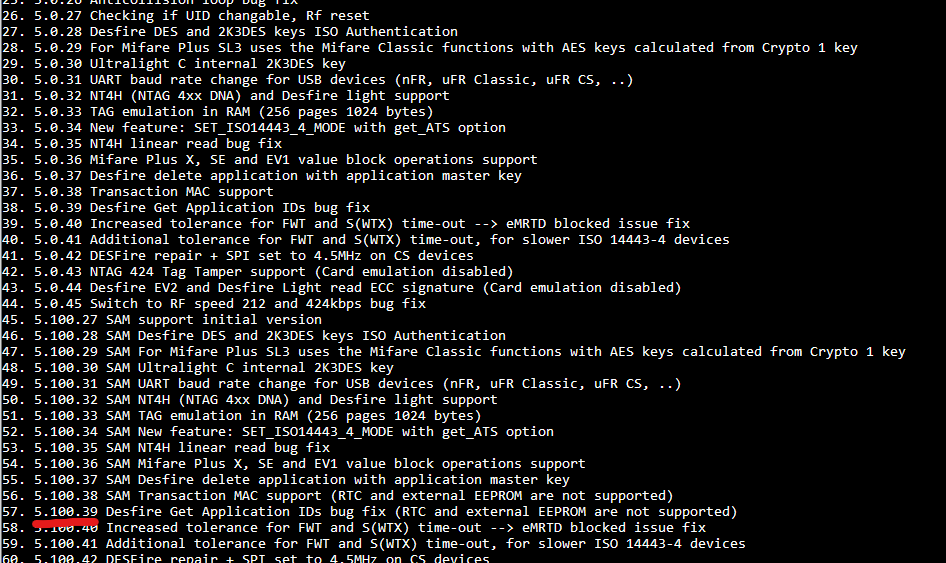Click 5.0.42 DESFire repair SPI line
Screen dimensions: 946x563
coord(238,255)
